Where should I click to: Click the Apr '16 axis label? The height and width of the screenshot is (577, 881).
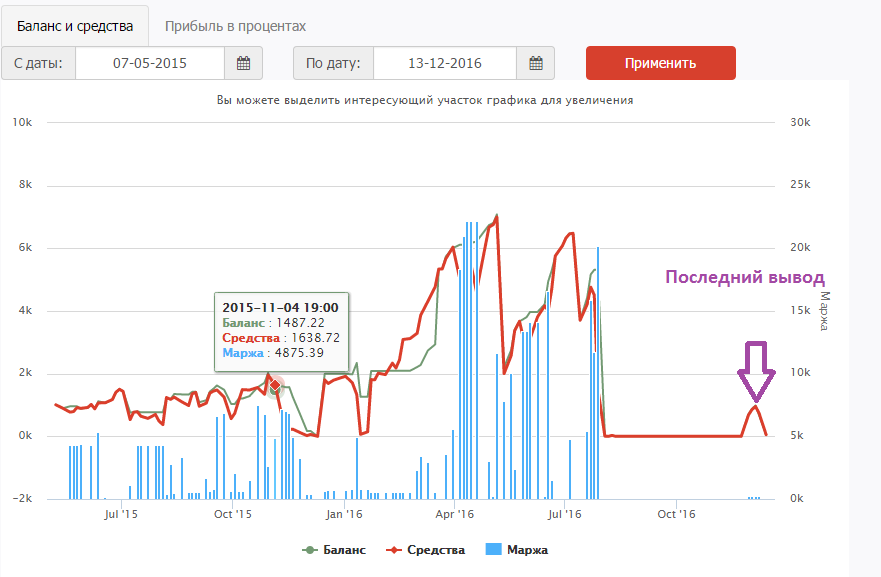[x=455, y=514]
